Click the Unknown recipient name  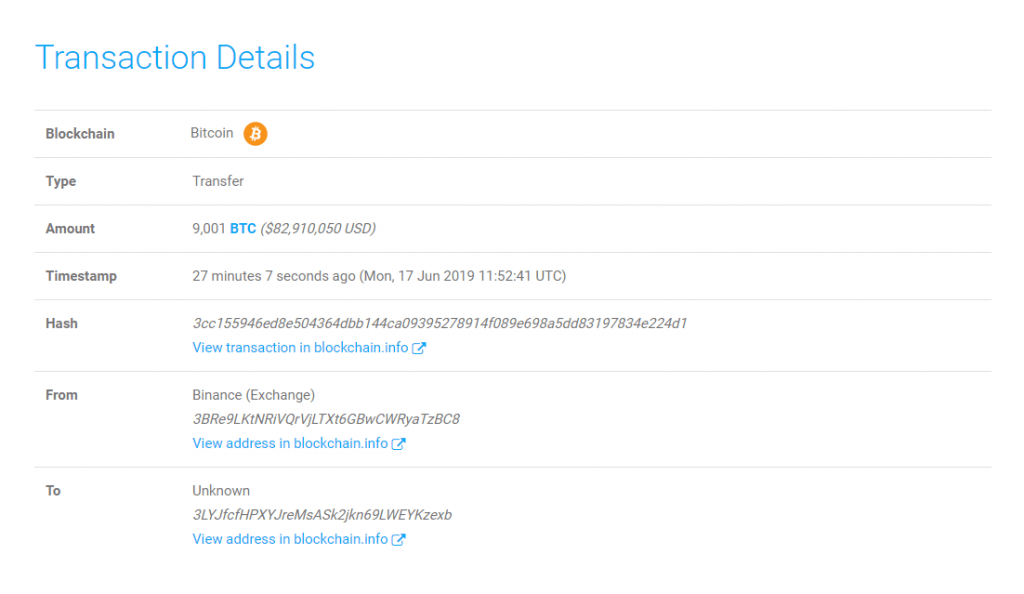[x=221, y=491]
